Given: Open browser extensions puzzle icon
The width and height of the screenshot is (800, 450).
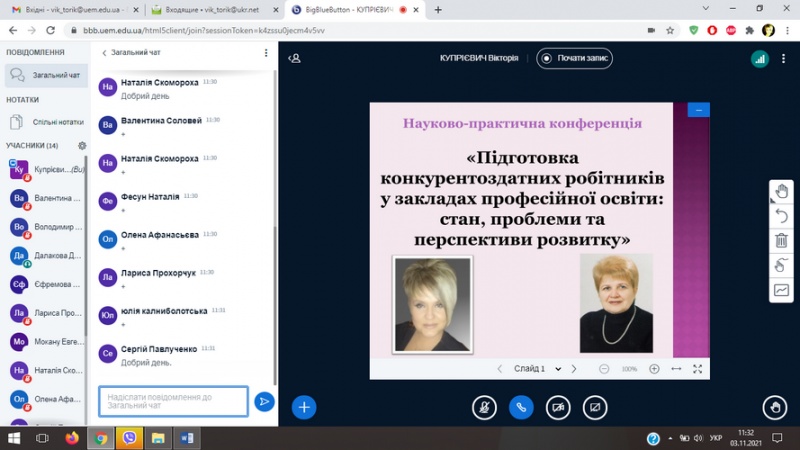Looking at the screenshot, I should point(749,31).
